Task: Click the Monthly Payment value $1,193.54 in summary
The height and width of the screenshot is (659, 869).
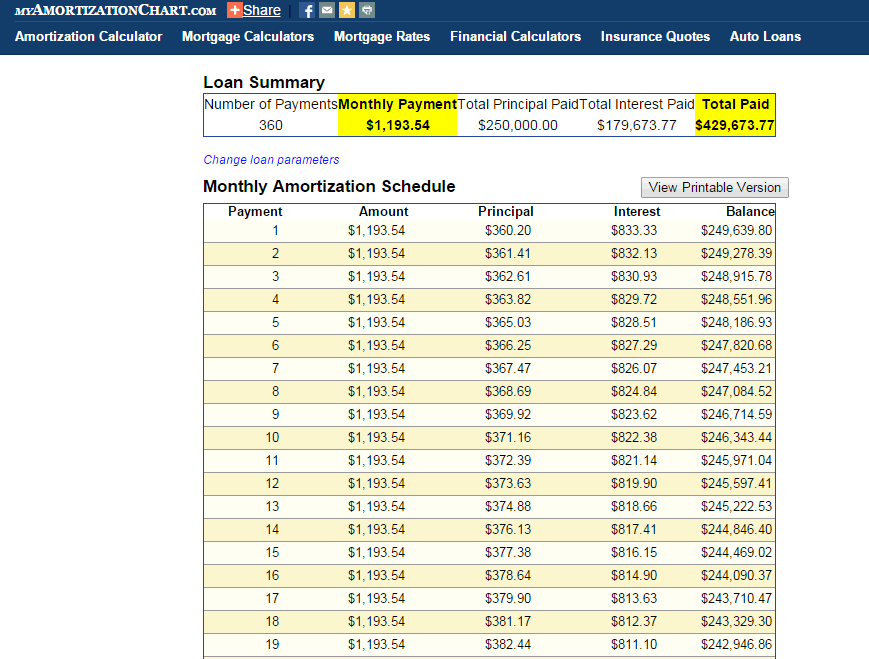Action: [x=398, y=125]
